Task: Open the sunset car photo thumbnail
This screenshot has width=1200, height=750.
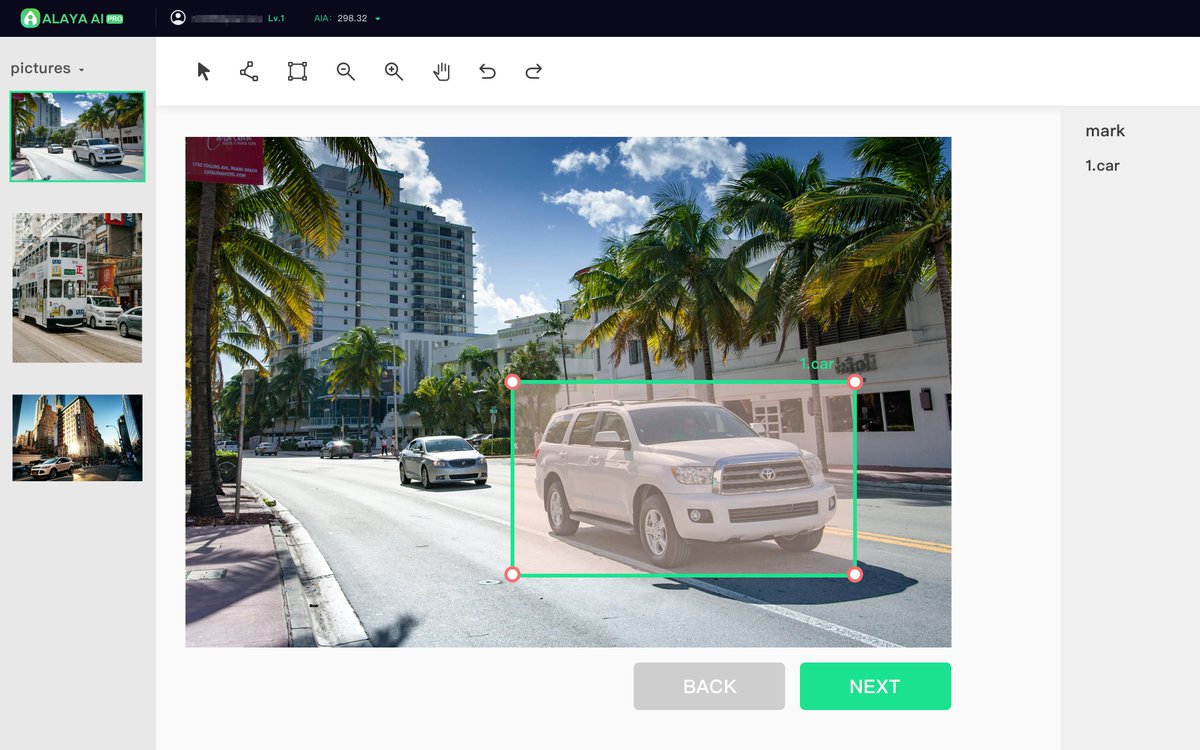Action: coord(77,437)
